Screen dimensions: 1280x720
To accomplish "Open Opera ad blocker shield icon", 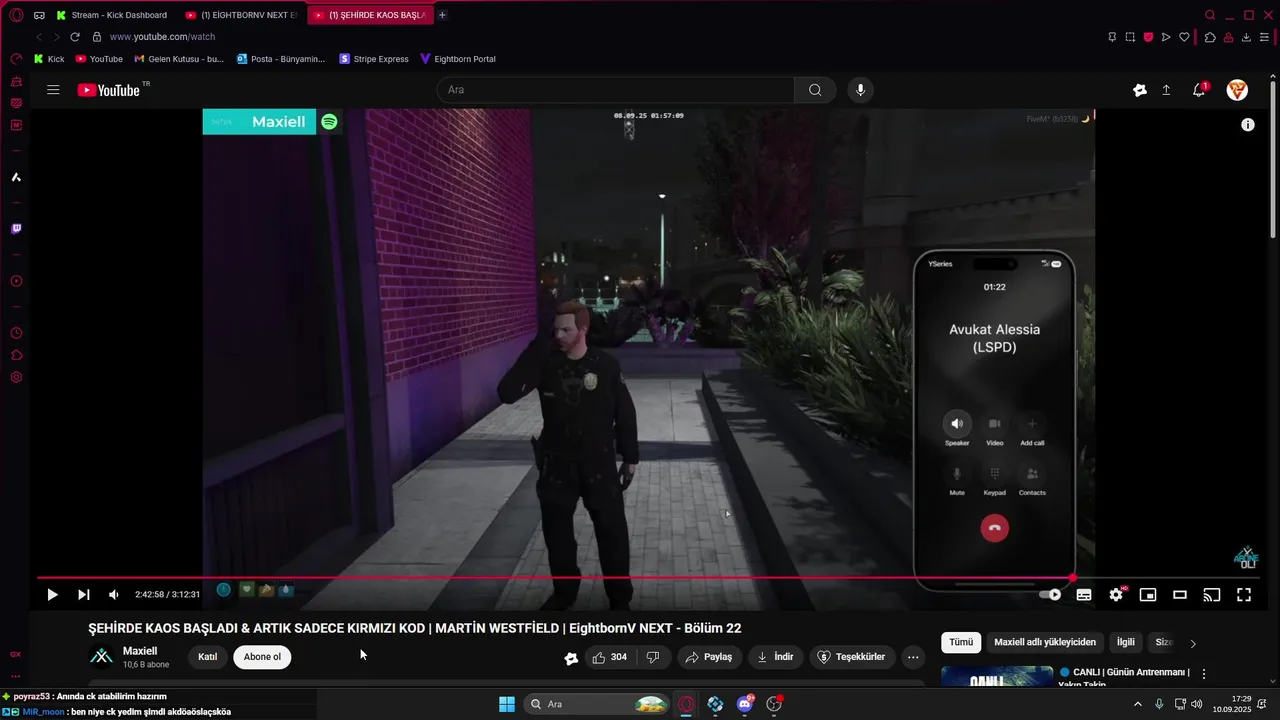I will click(1148, 37).
